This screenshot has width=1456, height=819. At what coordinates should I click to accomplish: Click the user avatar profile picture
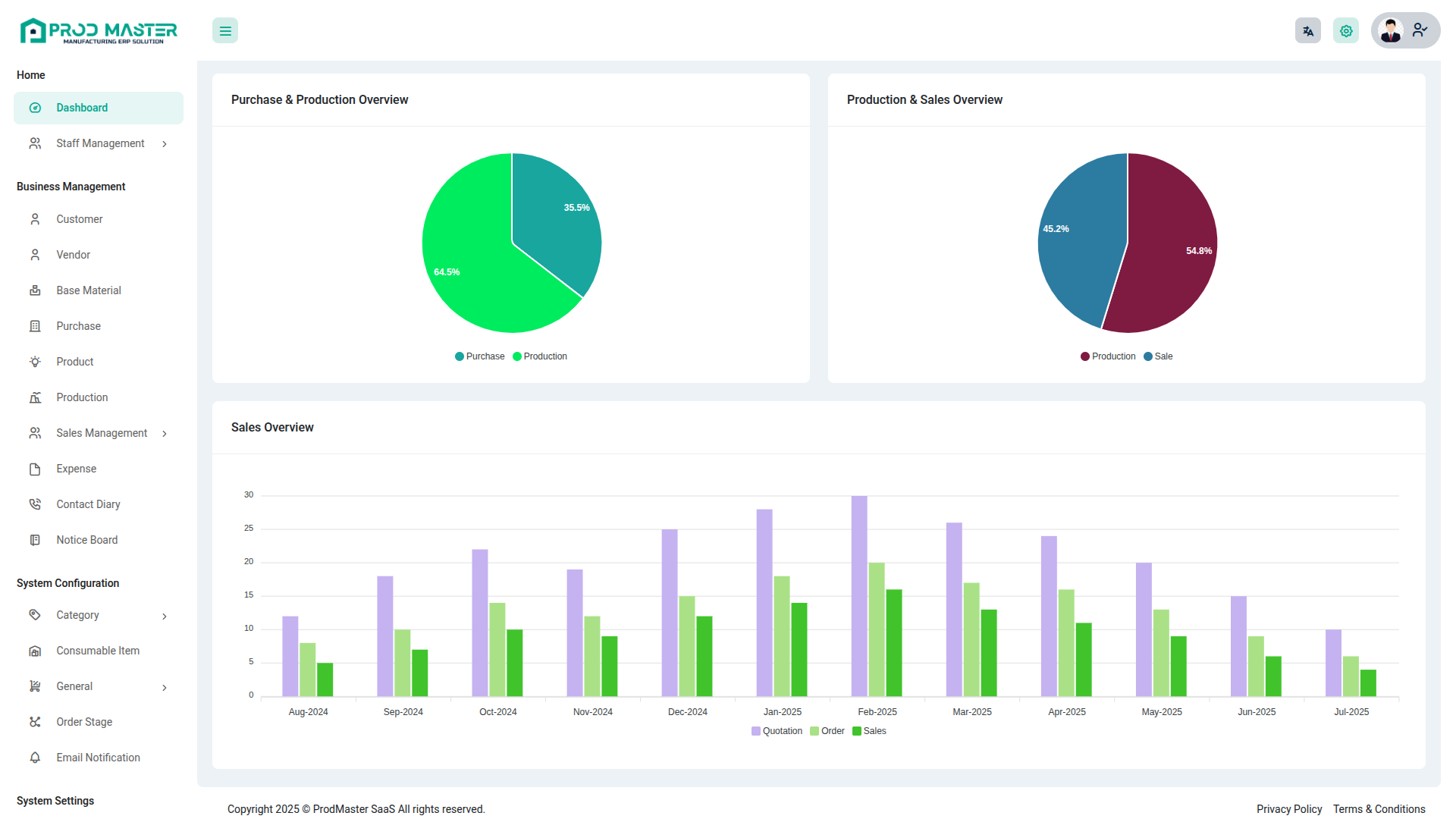click(1391, 31)
